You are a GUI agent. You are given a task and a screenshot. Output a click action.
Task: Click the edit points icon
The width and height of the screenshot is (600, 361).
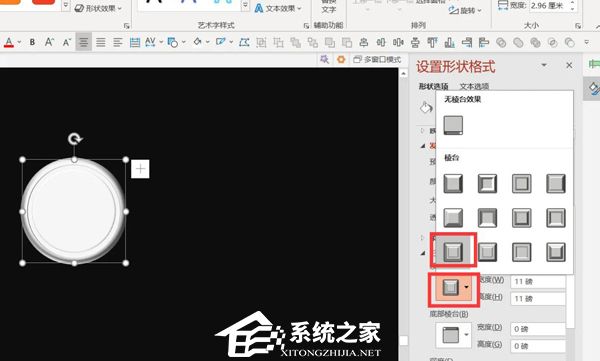coord(244,42)
